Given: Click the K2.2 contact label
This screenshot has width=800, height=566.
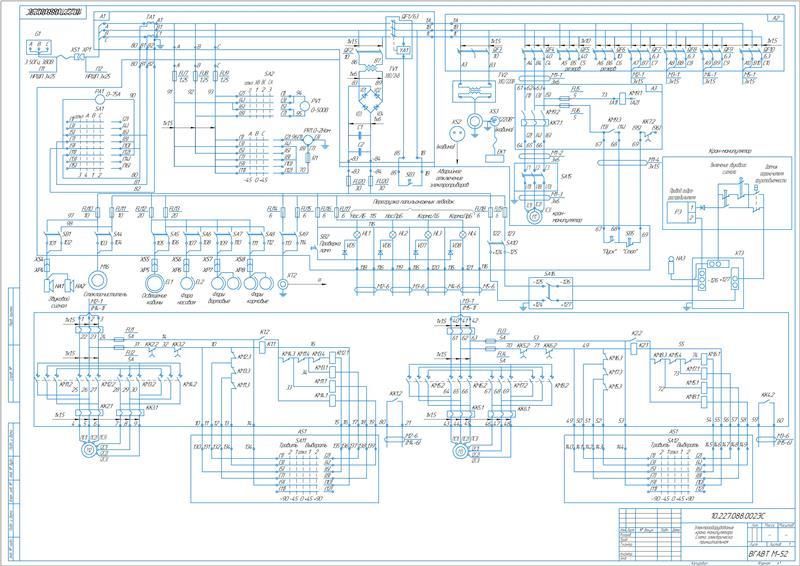Looking at the screenshot, I should coord(637,333).
